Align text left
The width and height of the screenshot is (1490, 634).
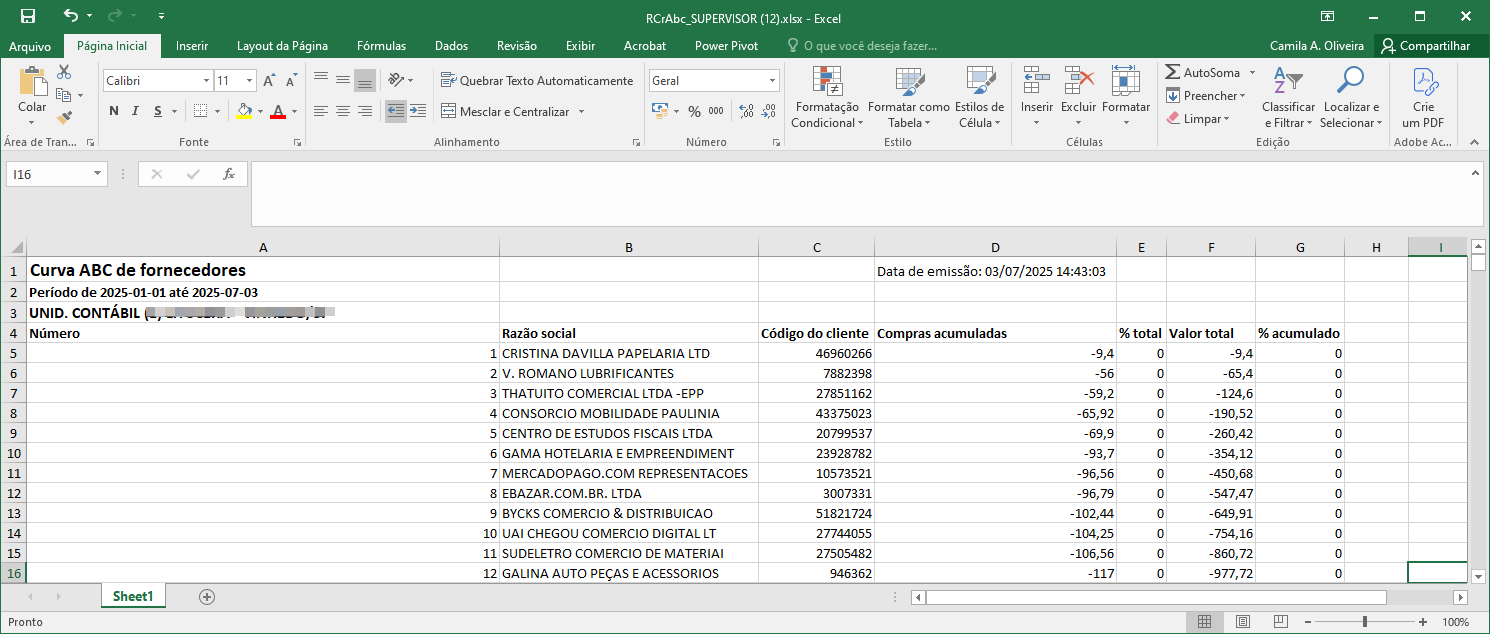tap(321, 111)
